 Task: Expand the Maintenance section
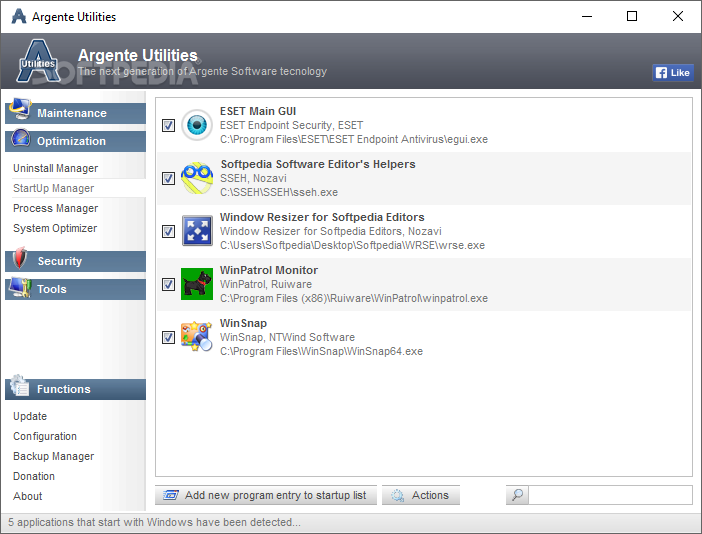tap(75, 113)
